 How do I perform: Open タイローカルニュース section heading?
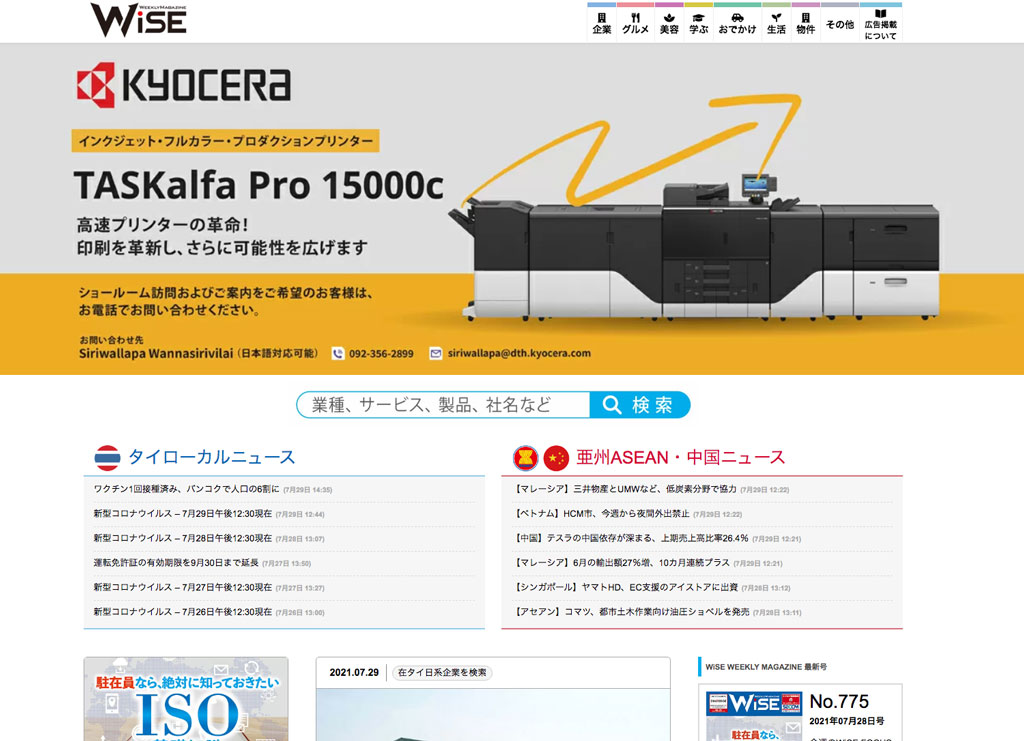(x=211, y=458)
